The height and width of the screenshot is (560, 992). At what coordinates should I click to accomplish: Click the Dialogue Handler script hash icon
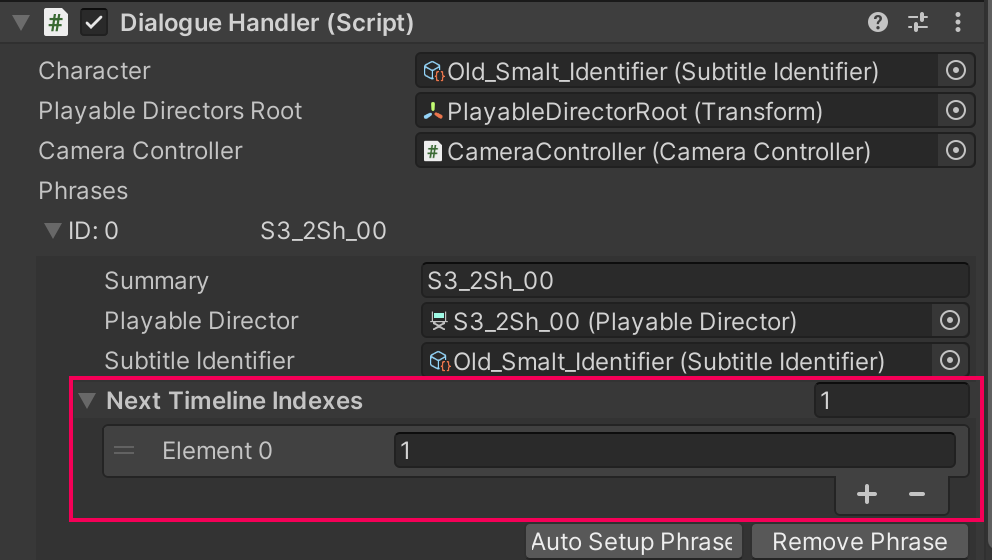click(x=57, y=23)
